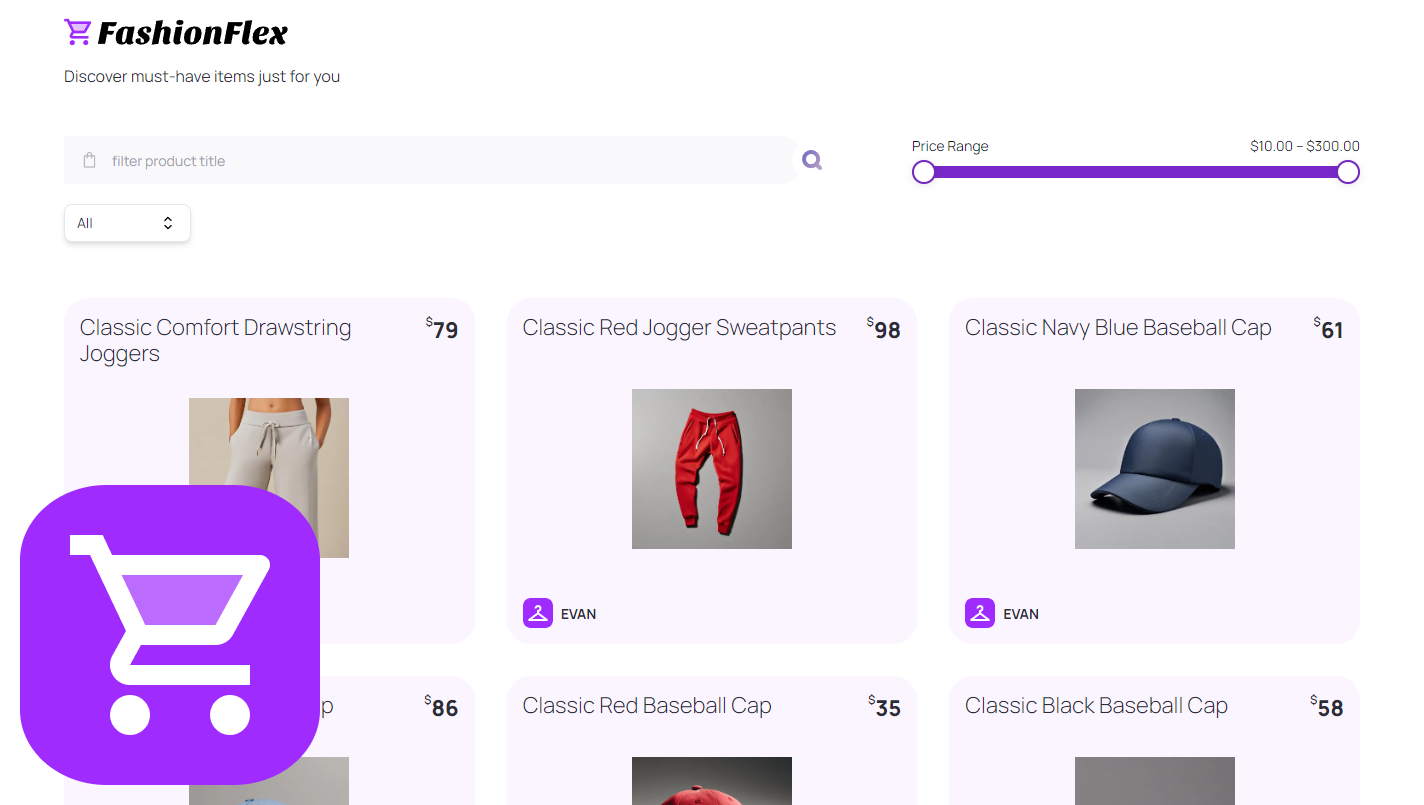Image resolution: width=1424 pixels, height=805 pixels.
Task: Click hanger icon on Navy Blue Baseball Cap card
Action: [x=980, y=613]
